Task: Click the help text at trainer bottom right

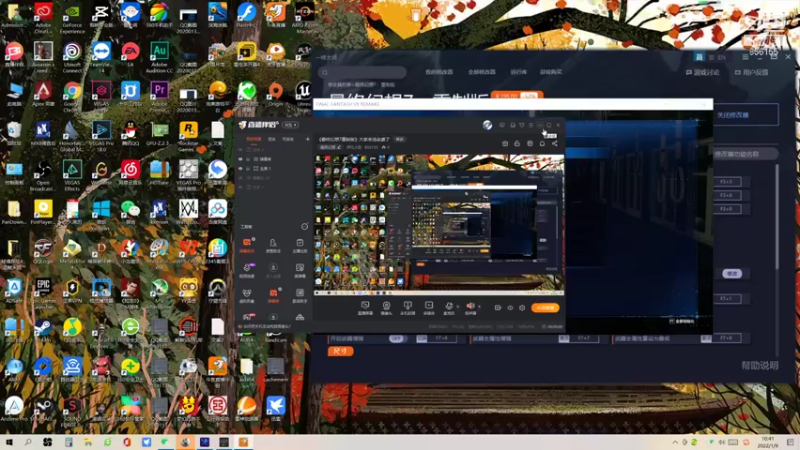Action: [x=760, y=365]
